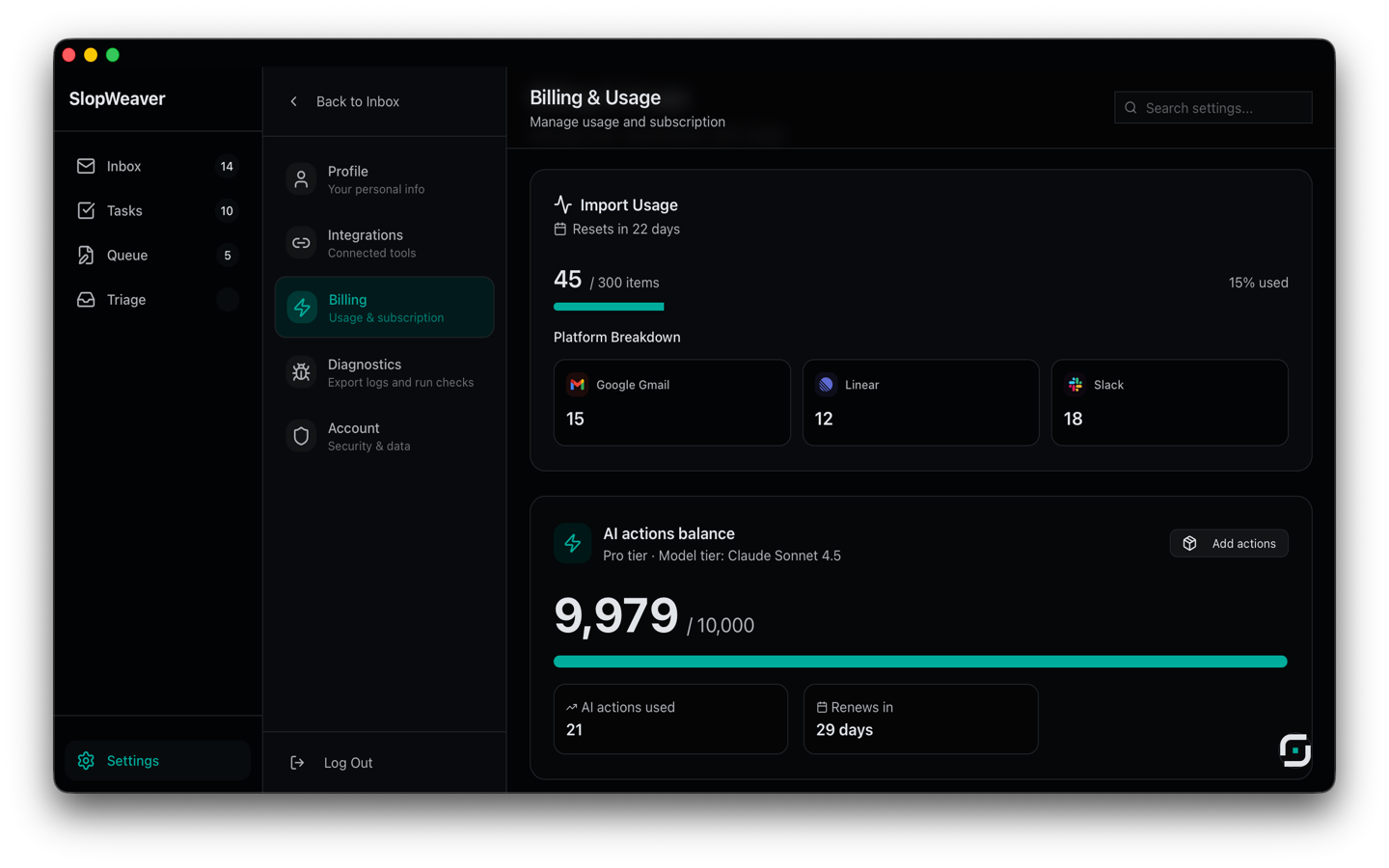
Task: Click the Diagnostics bug icon
Action: point(301,372)
